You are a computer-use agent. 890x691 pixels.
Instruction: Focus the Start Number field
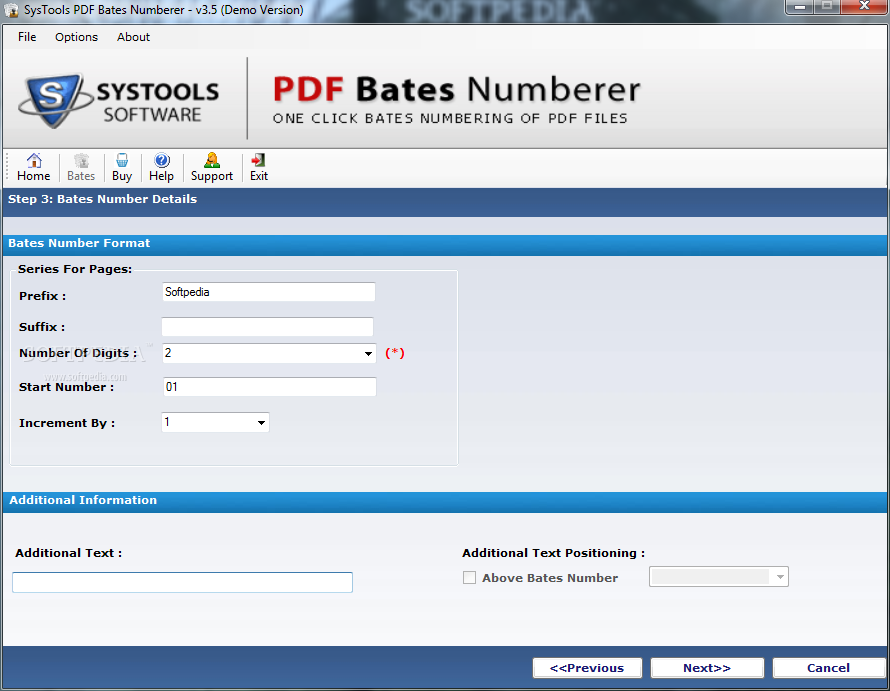click(269, 387)
